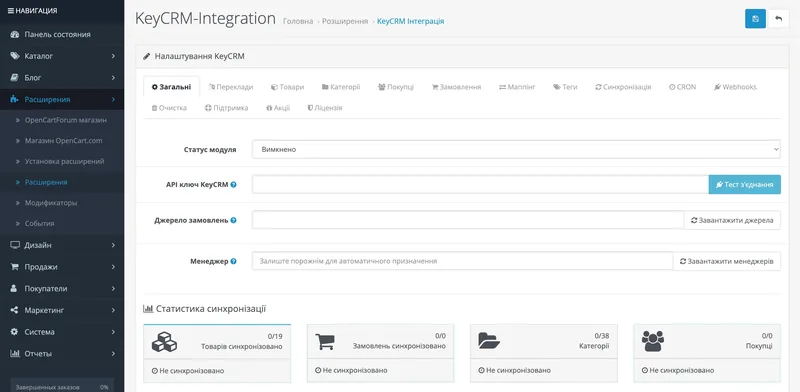Click the bar chart icon beside Статистика синхронізації
The height and width of the screenshot is (392, 800).
coord(148,309)
